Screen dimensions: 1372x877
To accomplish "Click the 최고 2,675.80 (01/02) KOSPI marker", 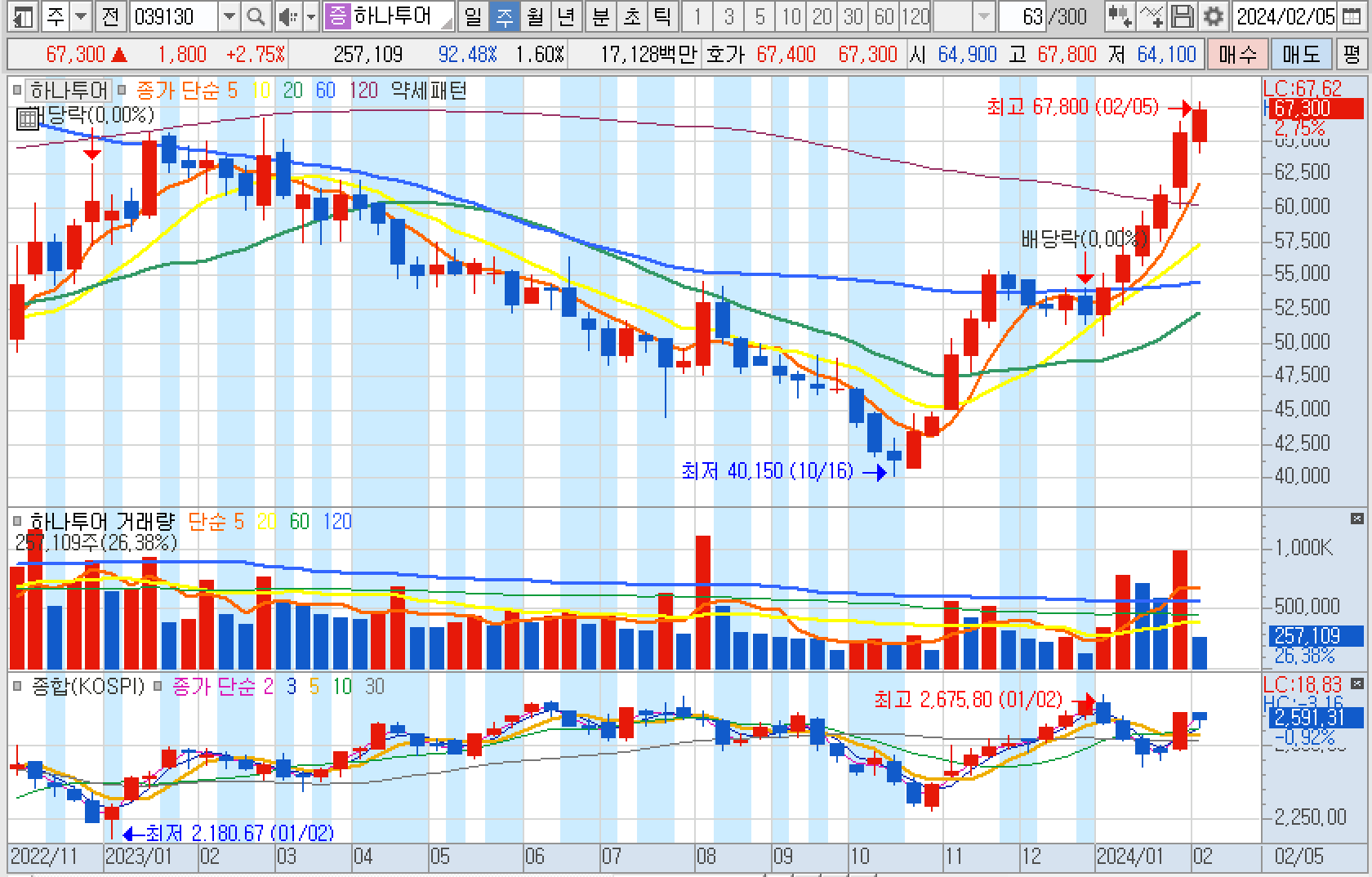I will 984,700.
